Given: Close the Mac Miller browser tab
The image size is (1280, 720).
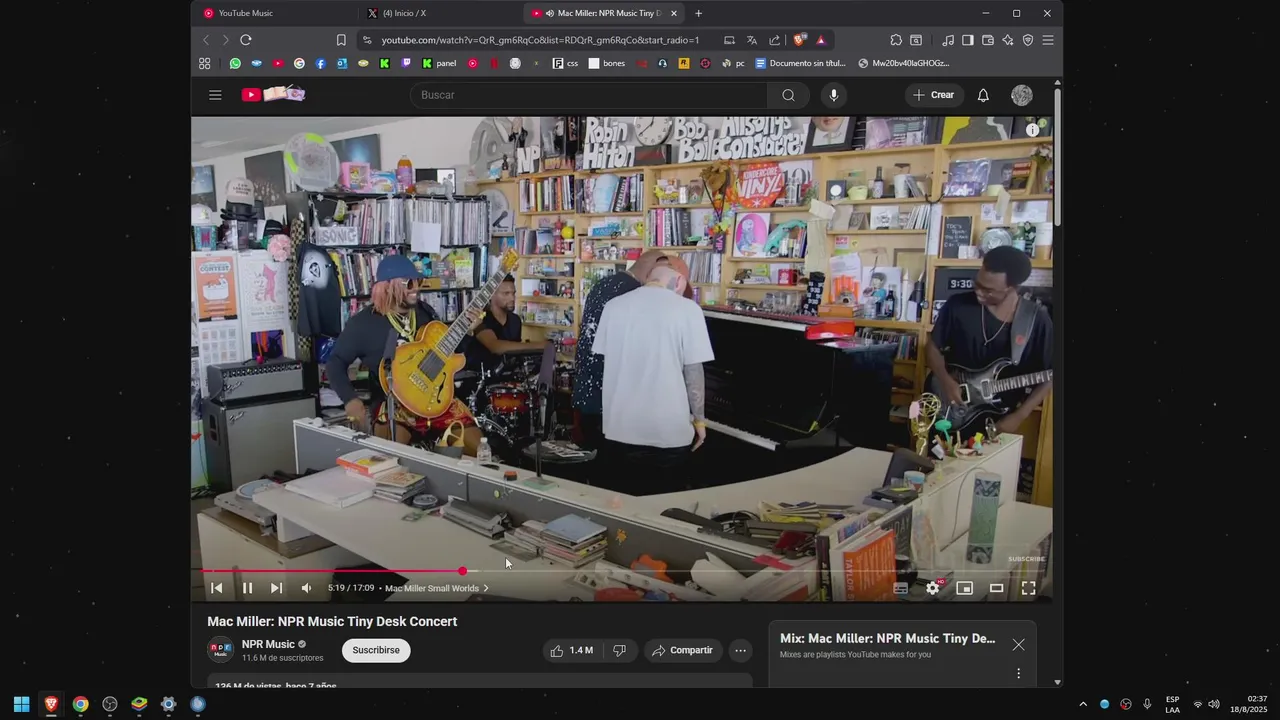Looking at the screenshot, I should (673, 13).
